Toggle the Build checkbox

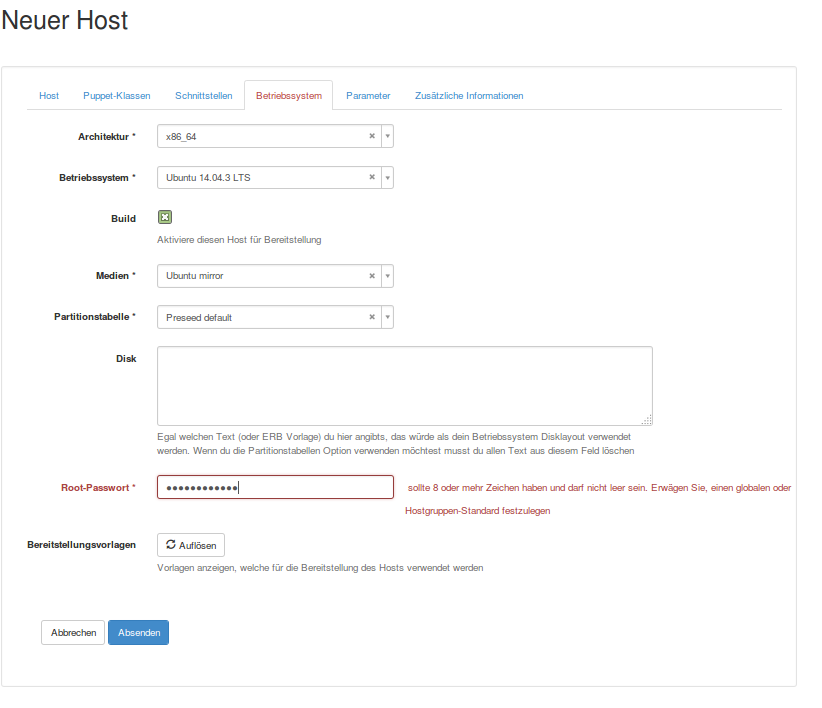click(x=165, y=218)
